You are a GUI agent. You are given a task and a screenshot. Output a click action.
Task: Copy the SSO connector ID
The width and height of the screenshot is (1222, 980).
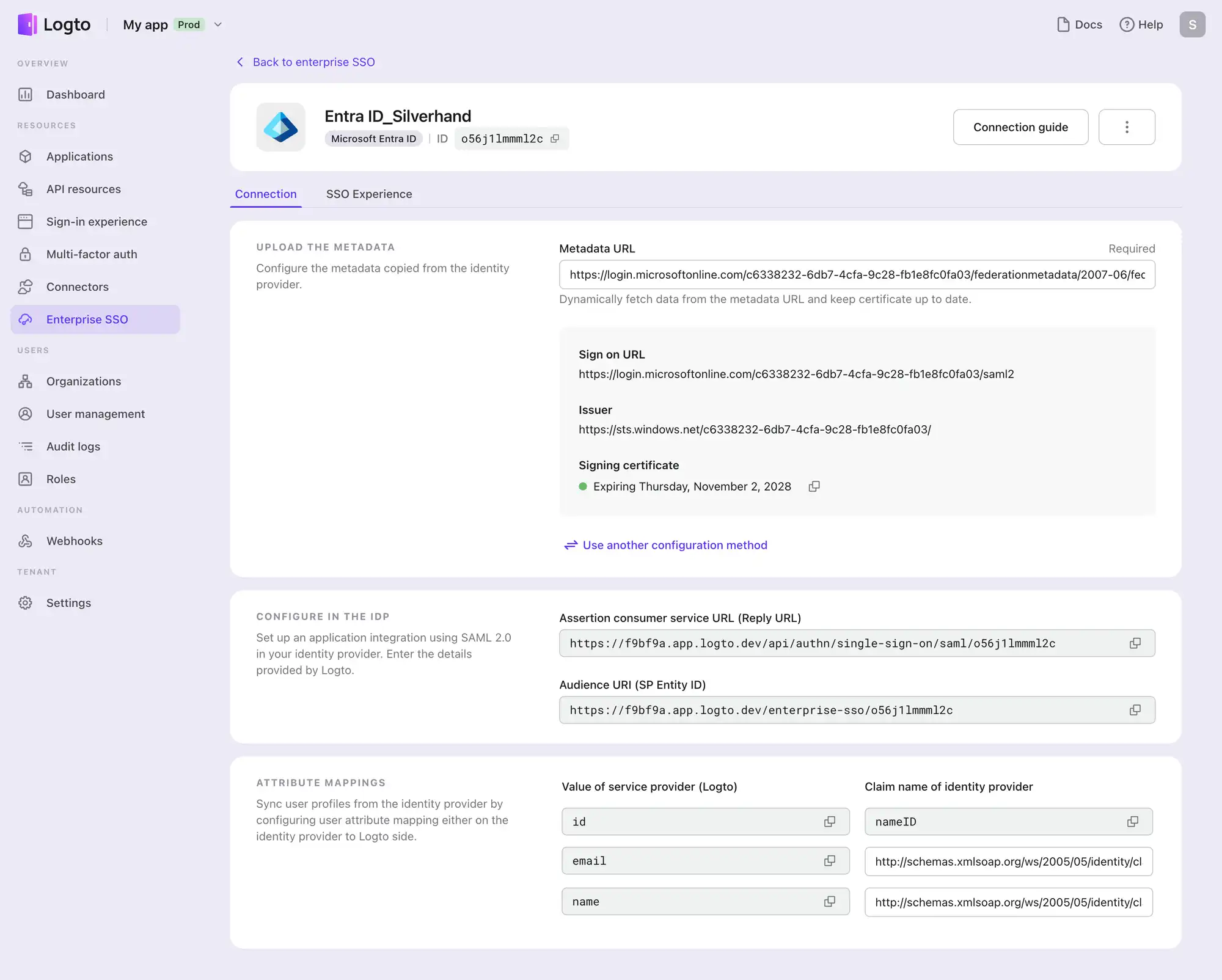point(555,139)
